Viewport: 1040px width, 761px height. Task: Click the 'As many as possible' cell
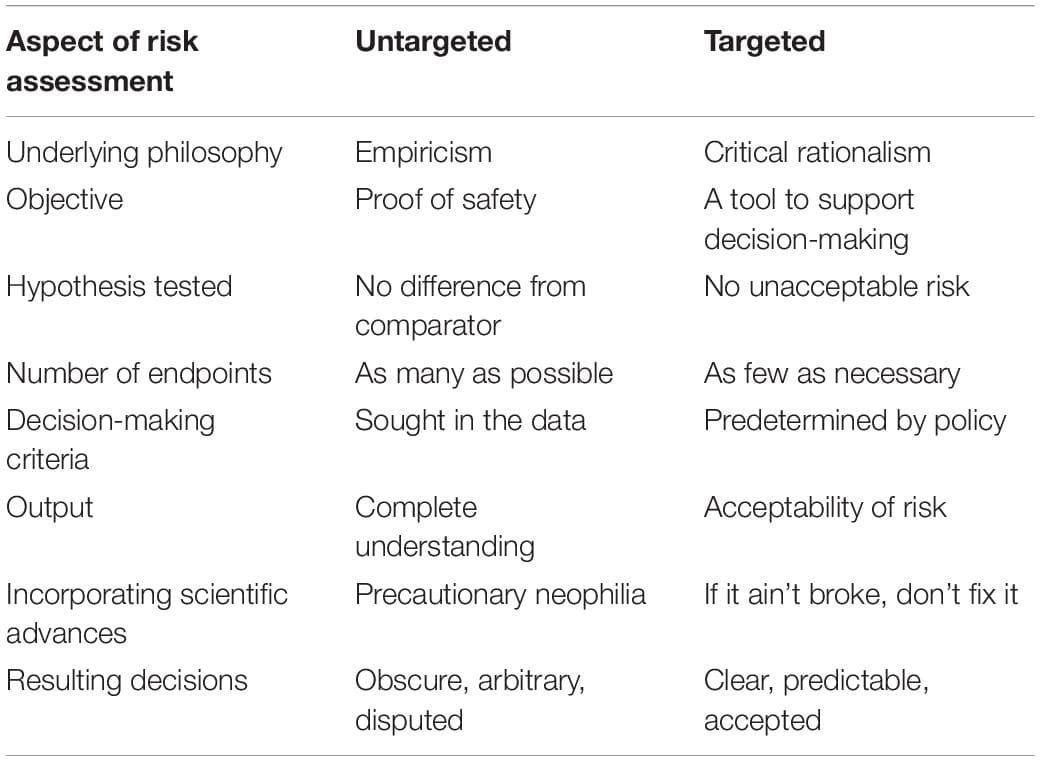point(484,373)
